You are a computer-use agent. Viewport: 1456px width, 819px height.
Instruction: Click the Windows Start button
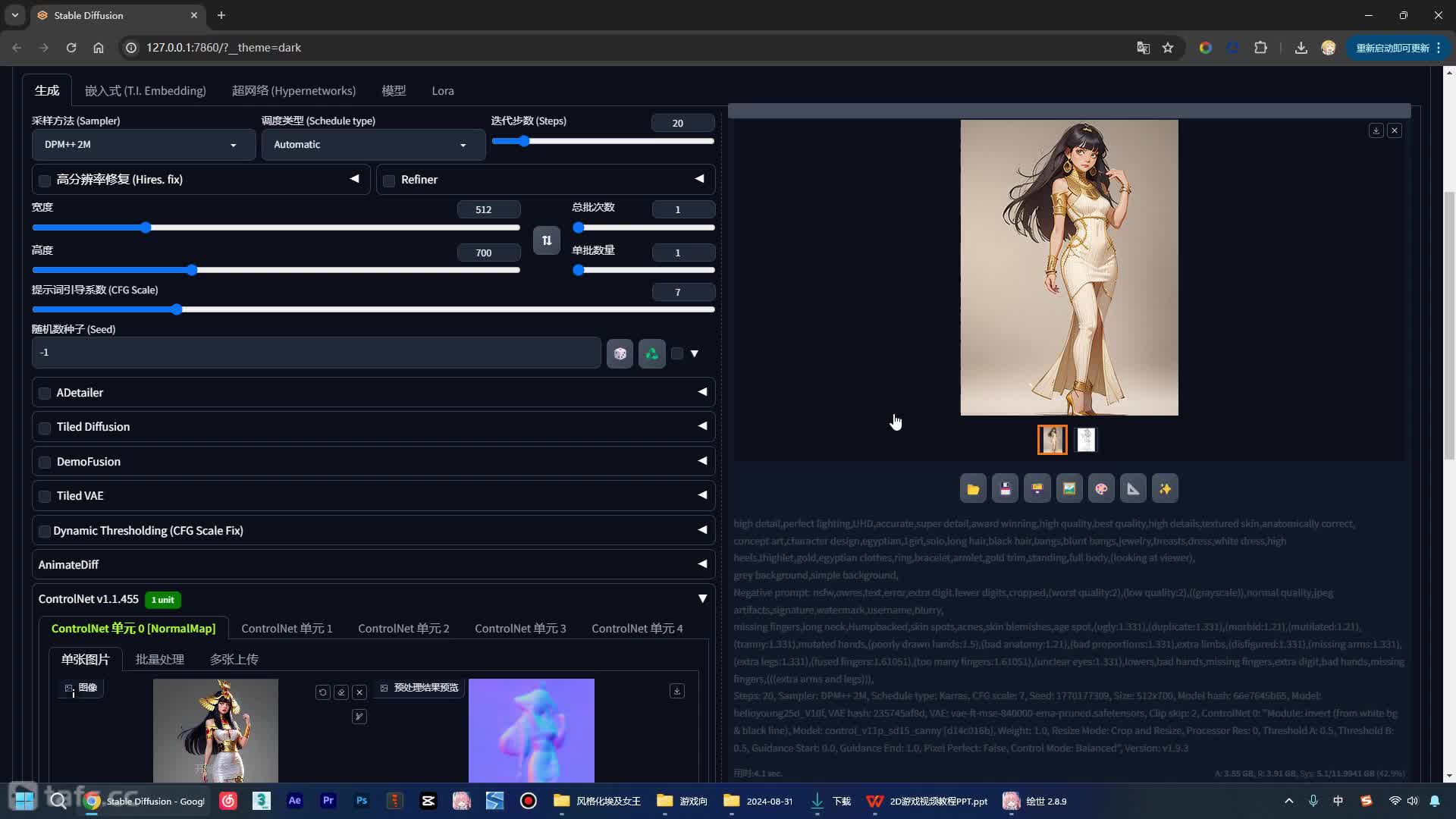click(24, 801)
